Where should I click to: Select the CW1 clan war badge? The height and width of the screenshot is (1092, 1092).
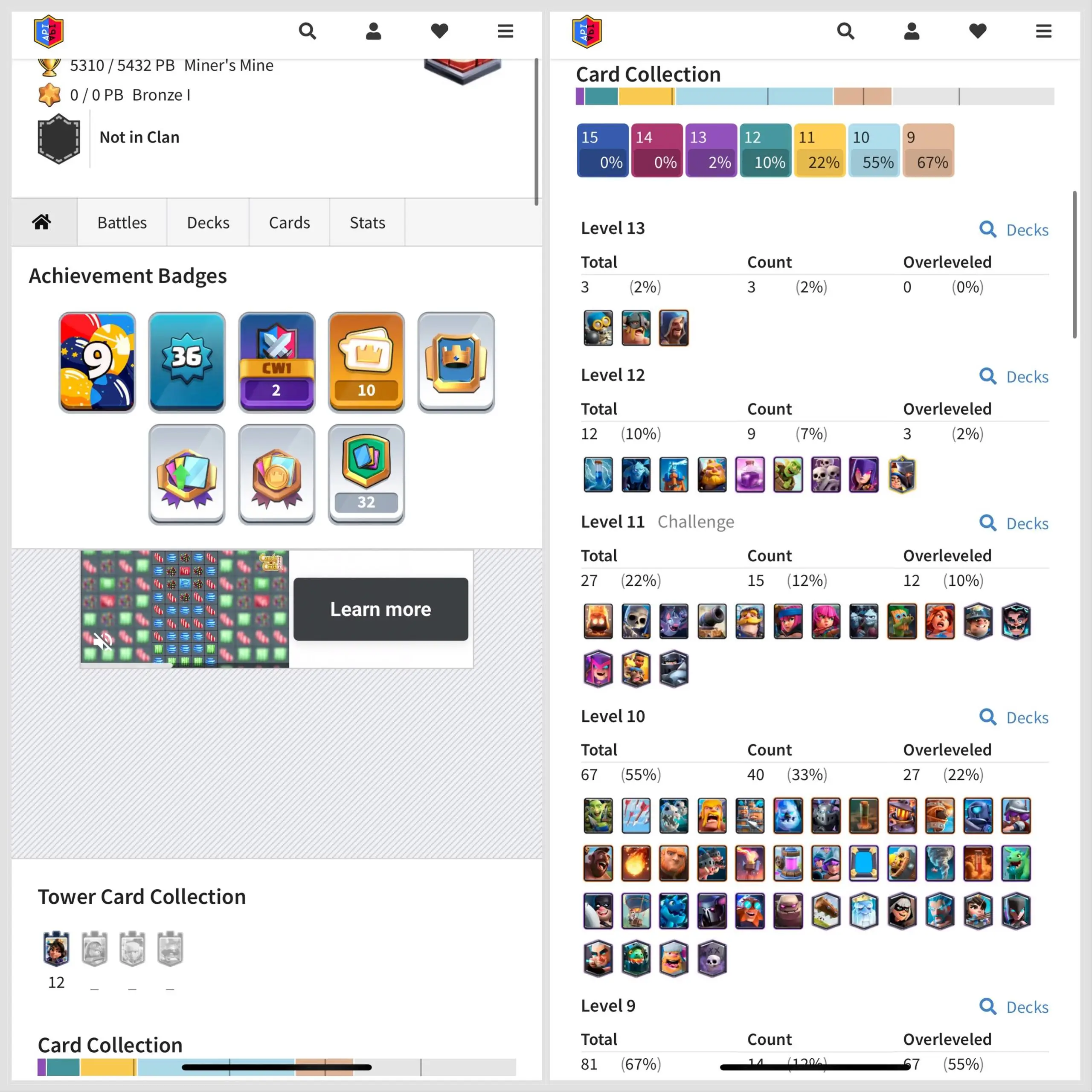pos(276,362)
